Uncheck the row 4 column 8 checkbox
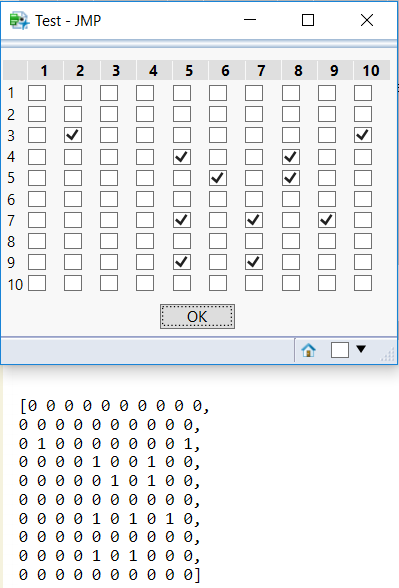399x588 pixels. pyautogui.click(x=291, y=157)
